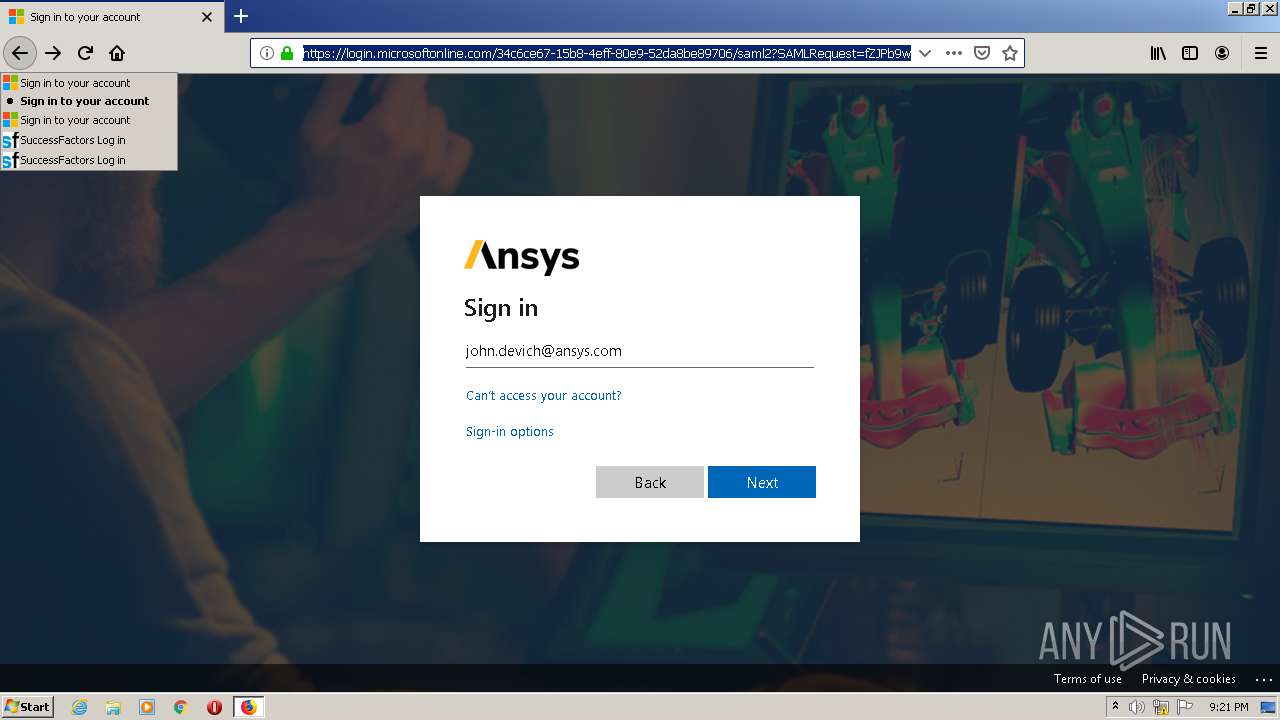Screen dimensions: 1280x720
Task: Save page to Pocket
Action: click(982, 53)
